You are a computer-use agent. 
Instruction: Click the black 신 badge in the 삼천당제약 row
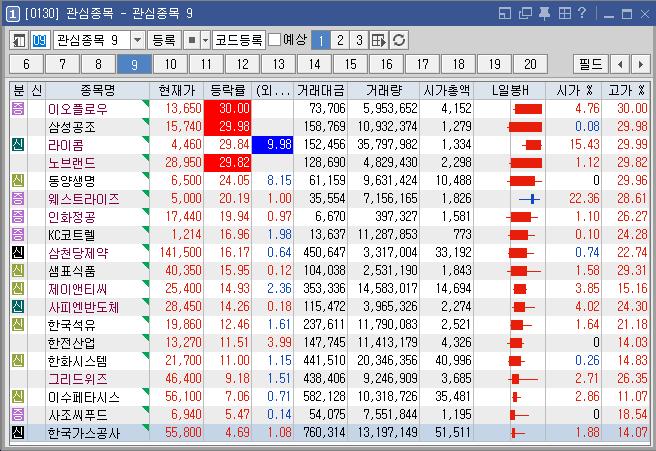pos(18,253)
